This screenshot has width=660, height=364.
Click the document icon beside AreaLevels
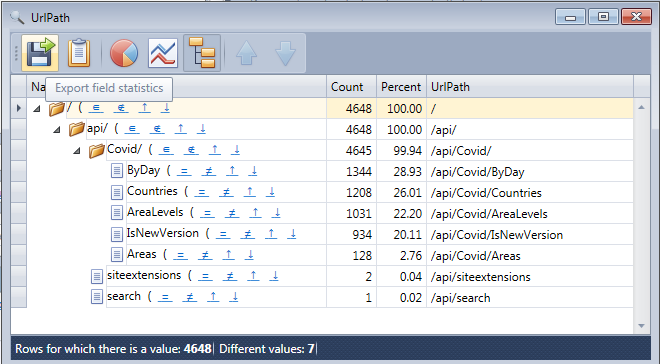[117, 213]
